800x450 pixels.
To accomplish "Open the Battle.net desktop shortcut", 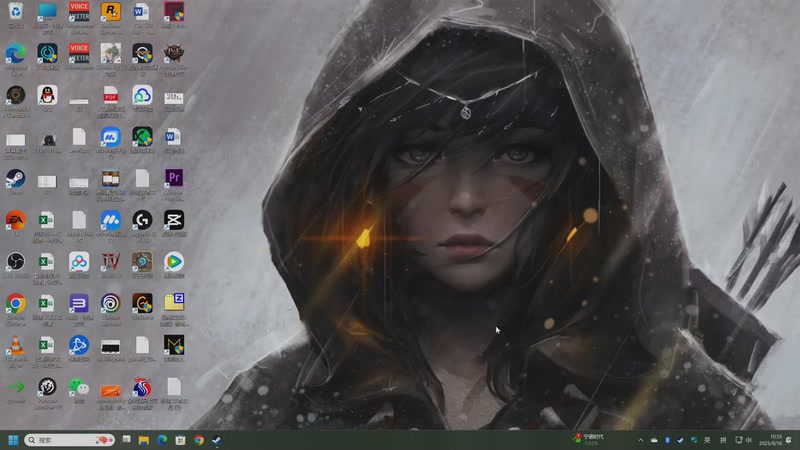I will 79,346.
